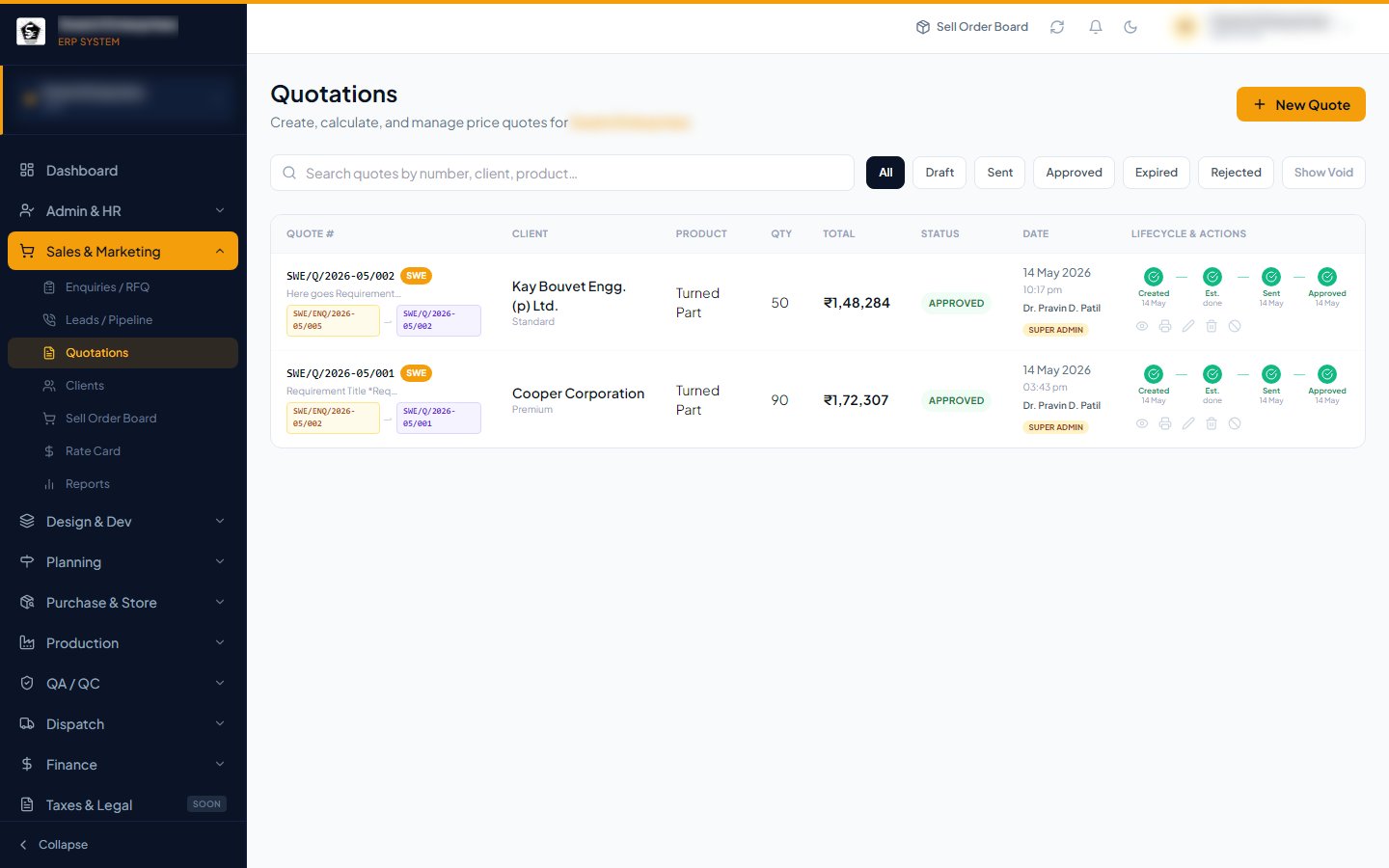
Task: Expand the Finance menu
Action: point(123,765)
